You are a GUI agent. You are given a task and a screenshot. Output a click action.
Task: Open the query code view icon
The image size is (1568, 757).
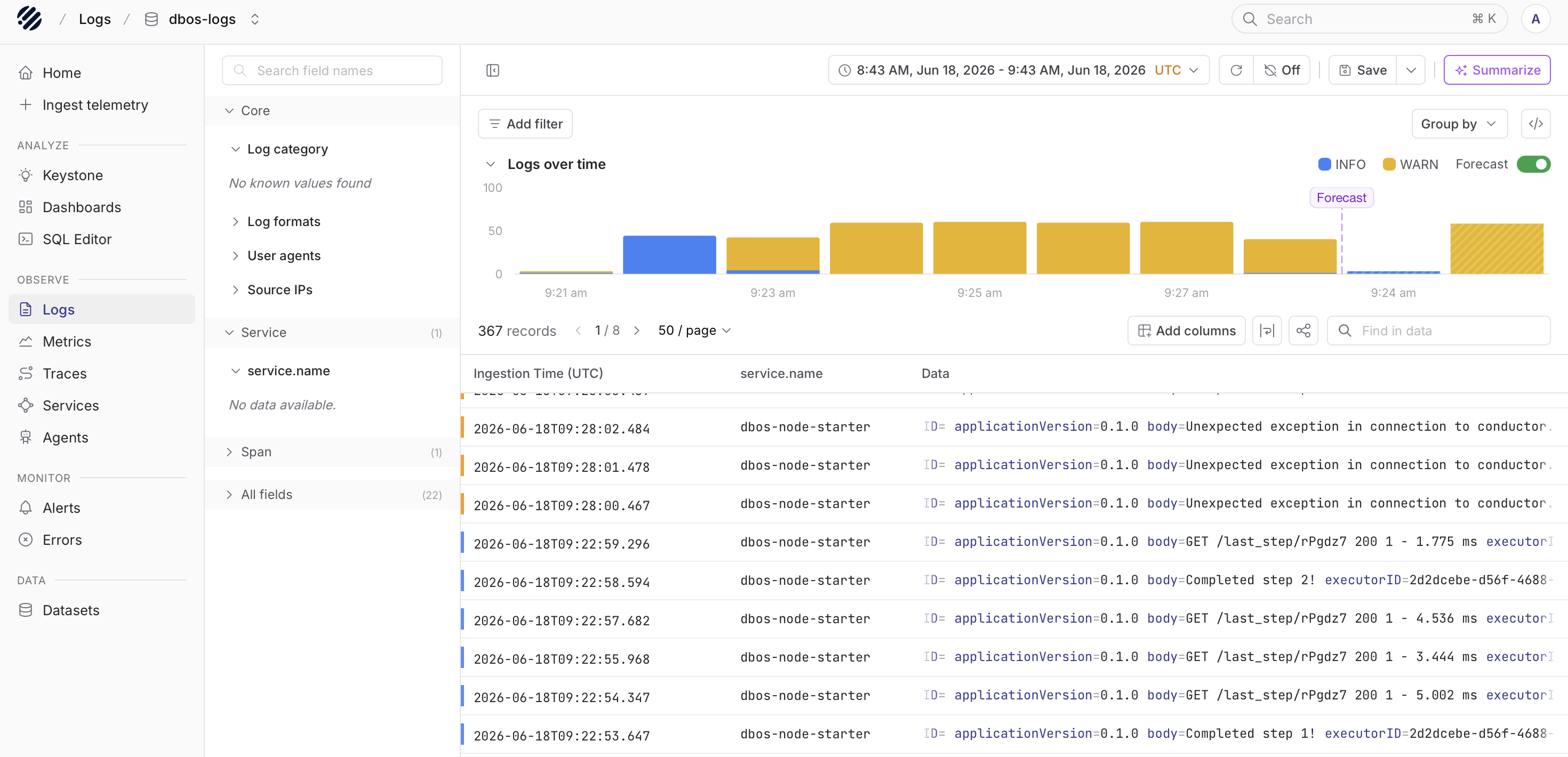click(1535, 124)
